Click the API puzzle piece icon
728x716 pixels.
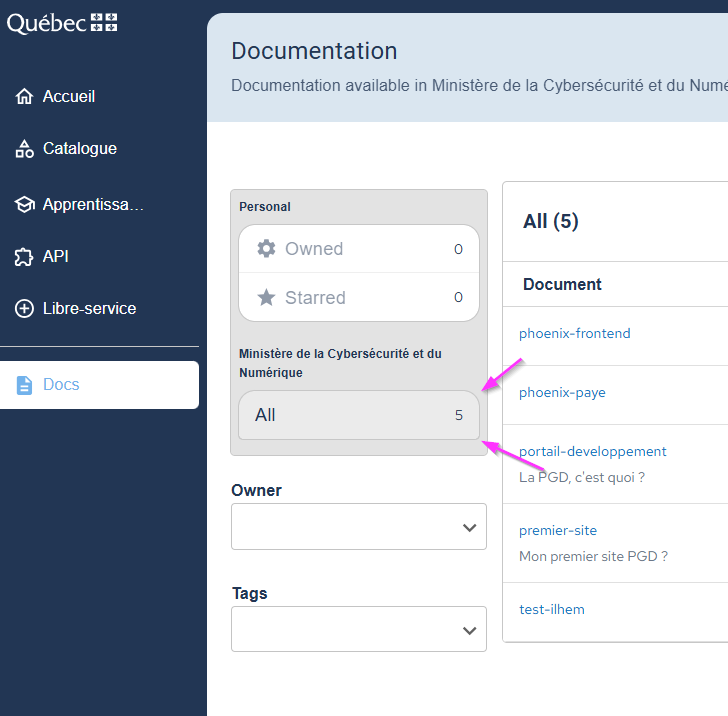point(25,257)
